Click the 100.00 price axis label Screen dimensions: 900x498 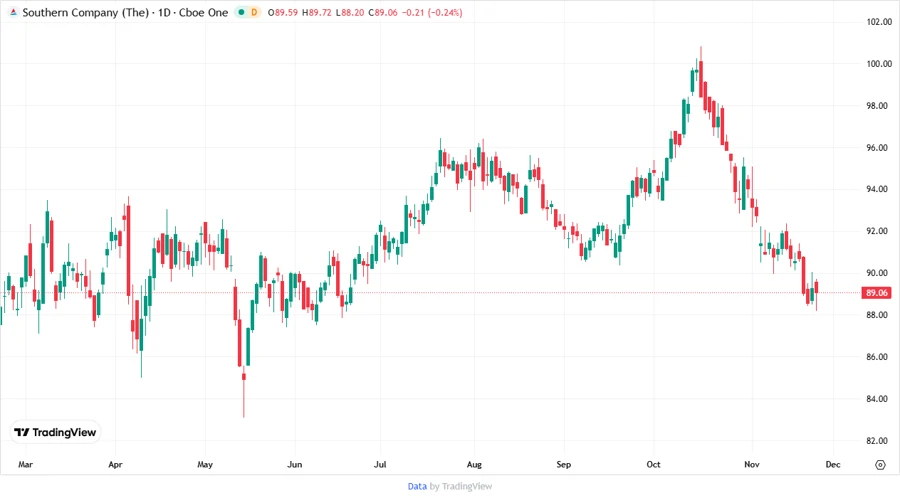(x=879, y=64)
